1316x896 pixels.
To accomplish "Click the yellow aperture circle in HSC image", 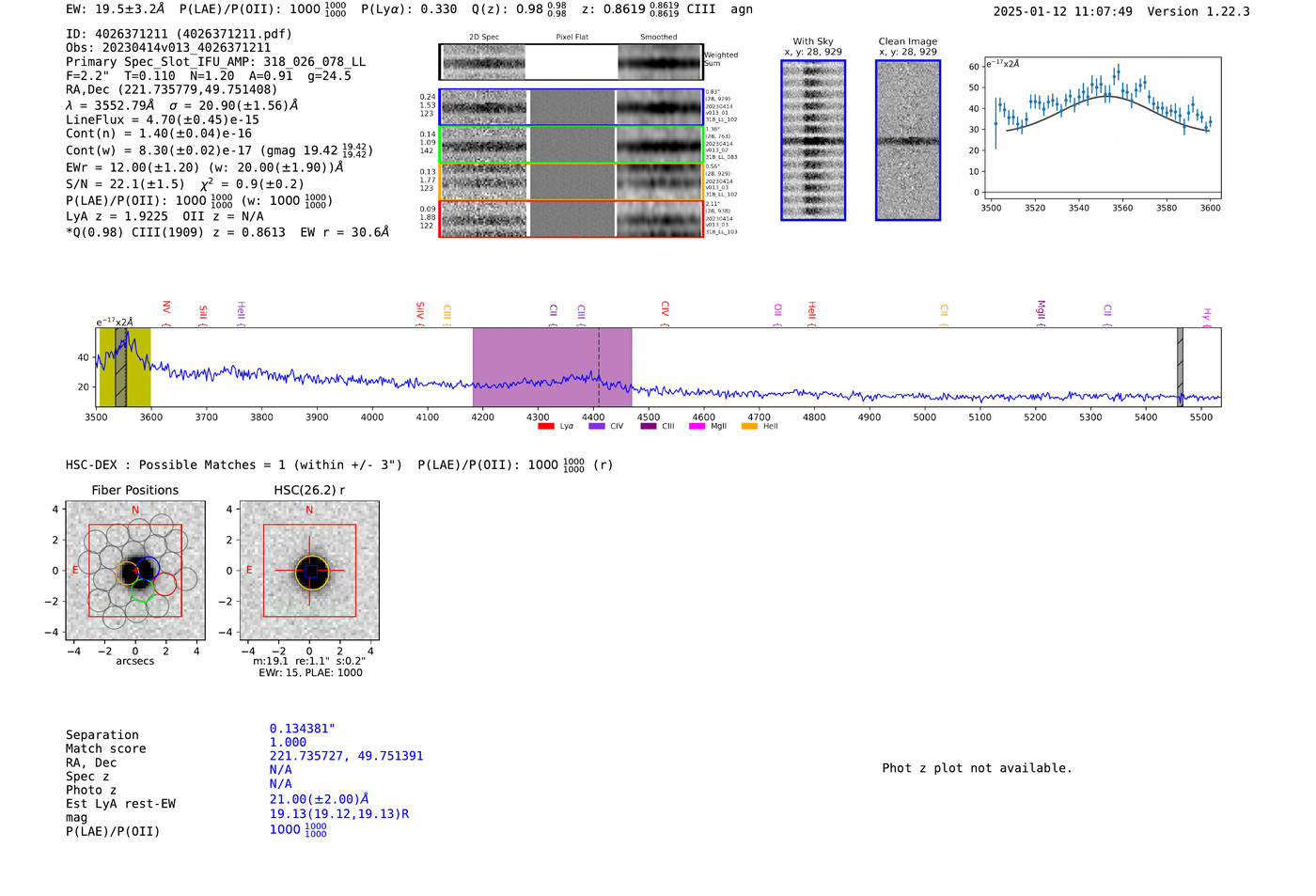I will [311, 572].
